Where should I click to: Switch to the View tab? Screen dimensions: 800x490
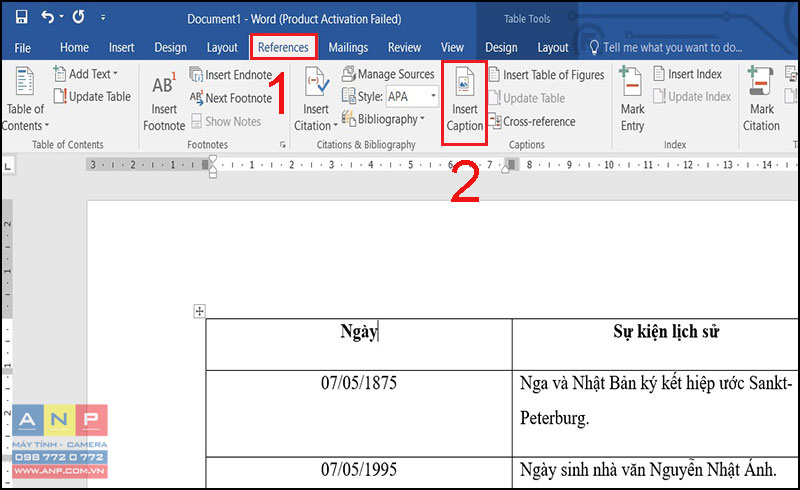click(x=452, y=47)
